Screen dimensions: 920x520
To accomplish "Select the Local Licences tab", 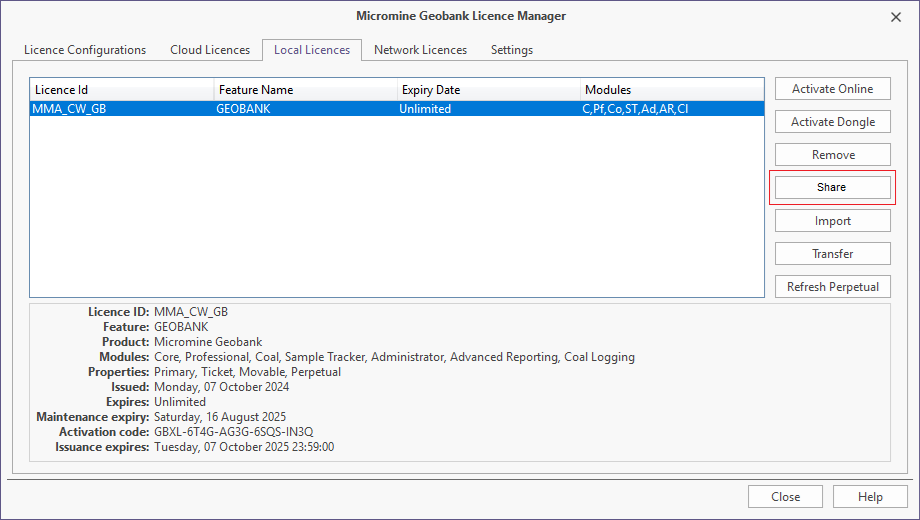I will click(x=312, y=50).
